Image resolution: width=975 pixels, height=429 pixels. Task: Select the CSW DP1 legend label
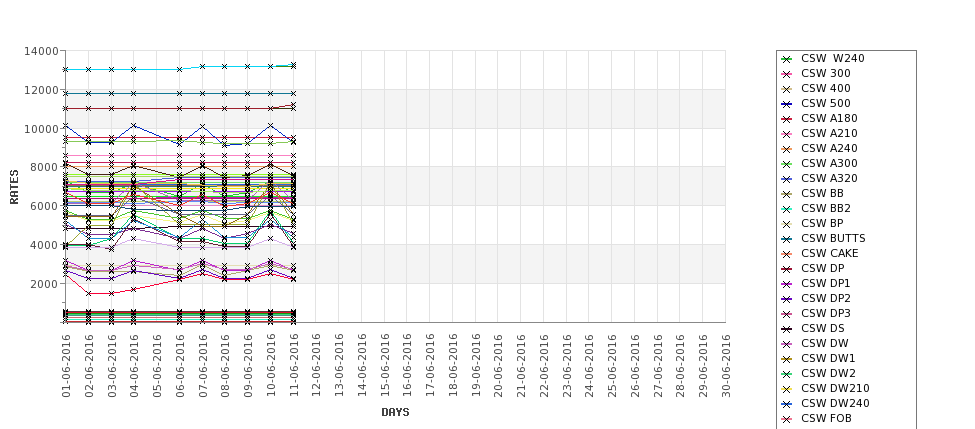pos(826,283)
